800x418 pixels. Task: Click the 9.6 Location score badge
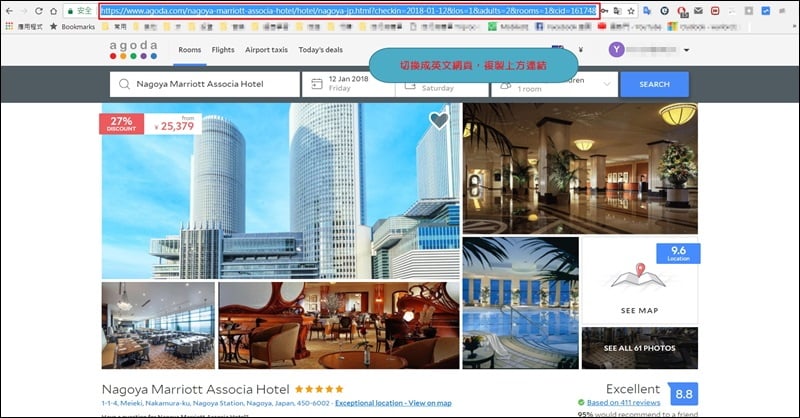pyautogui.click(x=679, y=253)
